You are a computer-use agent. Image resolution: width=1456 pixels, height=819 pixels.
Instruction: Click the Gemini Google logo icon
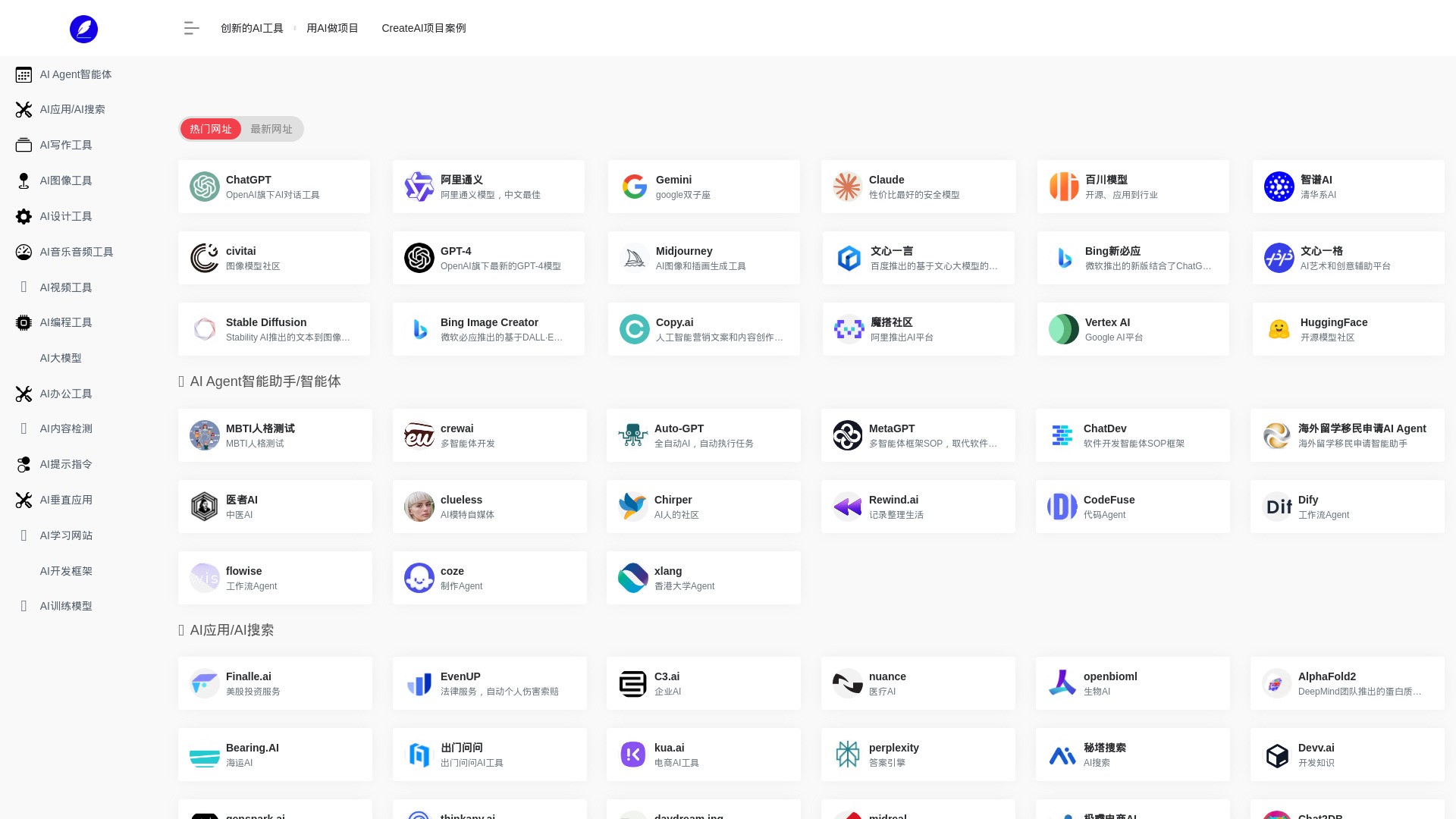[x=634, y=187]
